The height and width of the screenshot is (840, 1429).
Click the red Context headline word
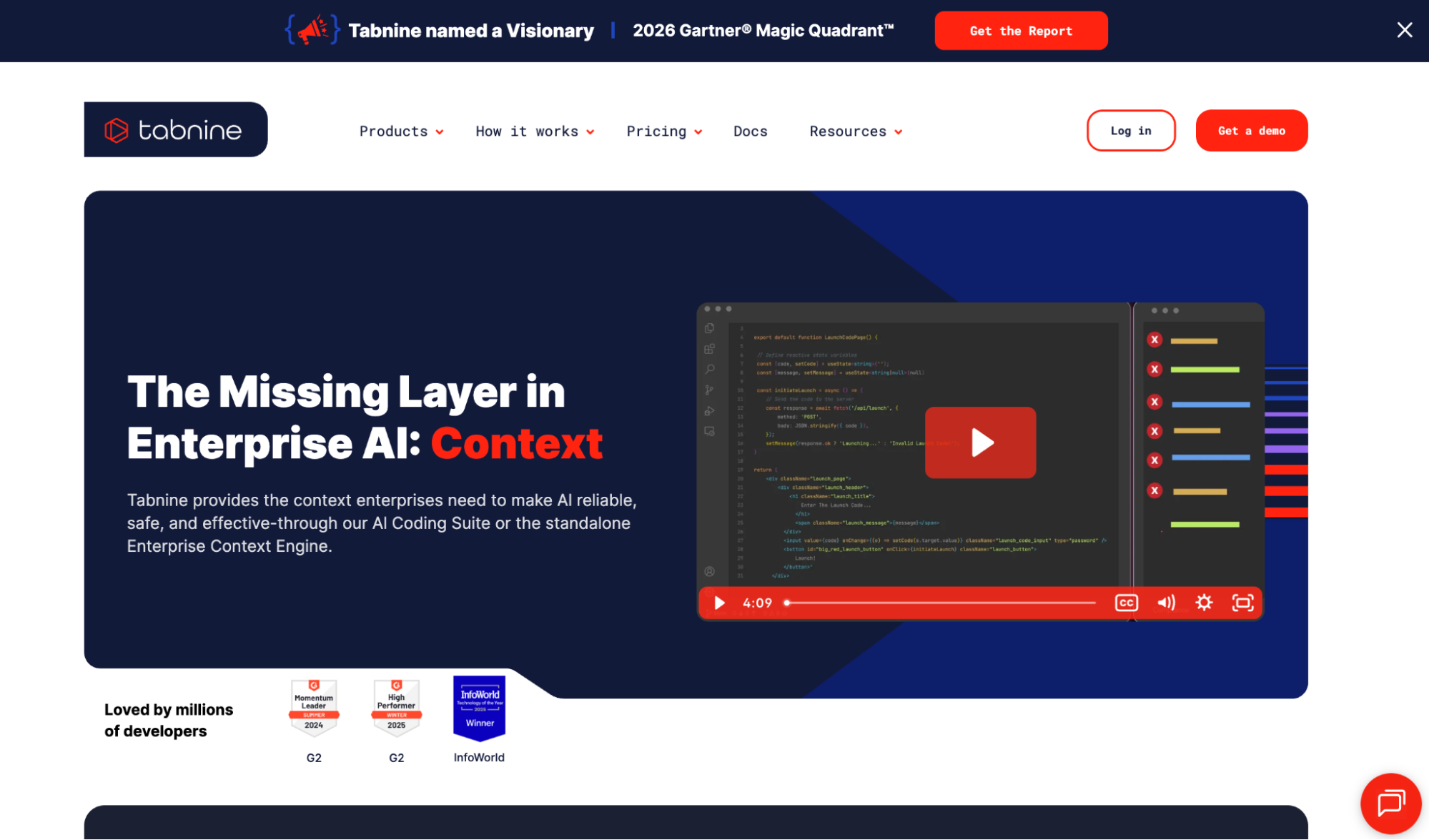517,444
